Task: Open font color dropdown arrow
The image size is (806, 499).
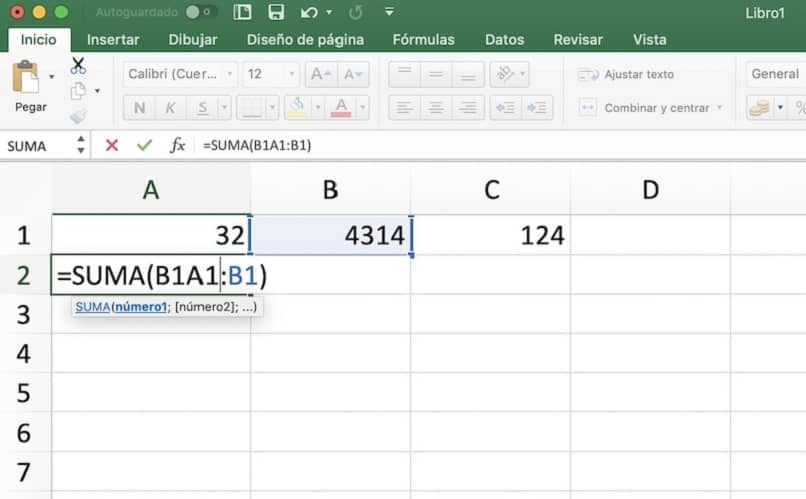Action: (362, 107)
